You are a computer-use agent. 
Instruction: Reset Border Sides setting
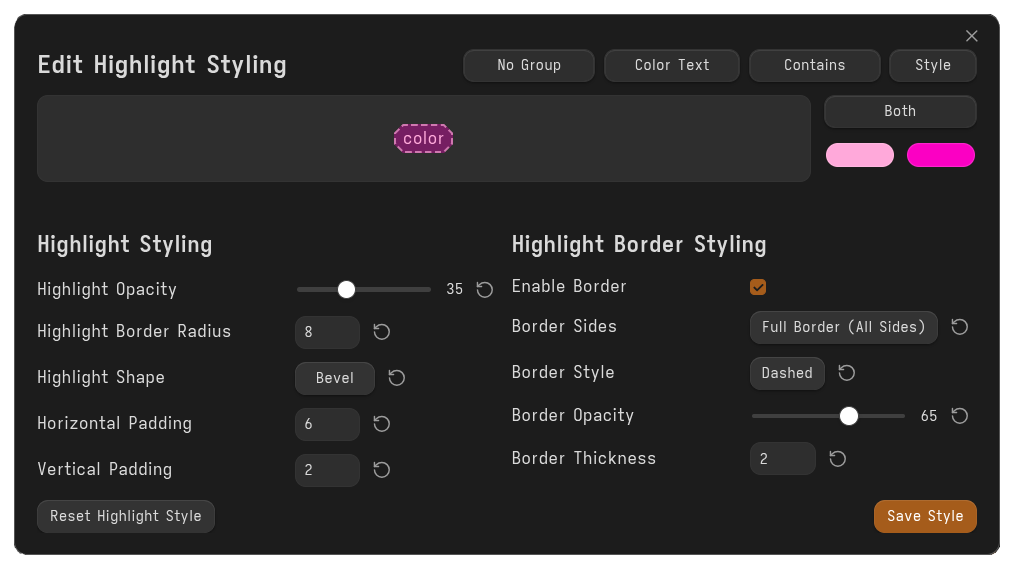tap(960, 327)
